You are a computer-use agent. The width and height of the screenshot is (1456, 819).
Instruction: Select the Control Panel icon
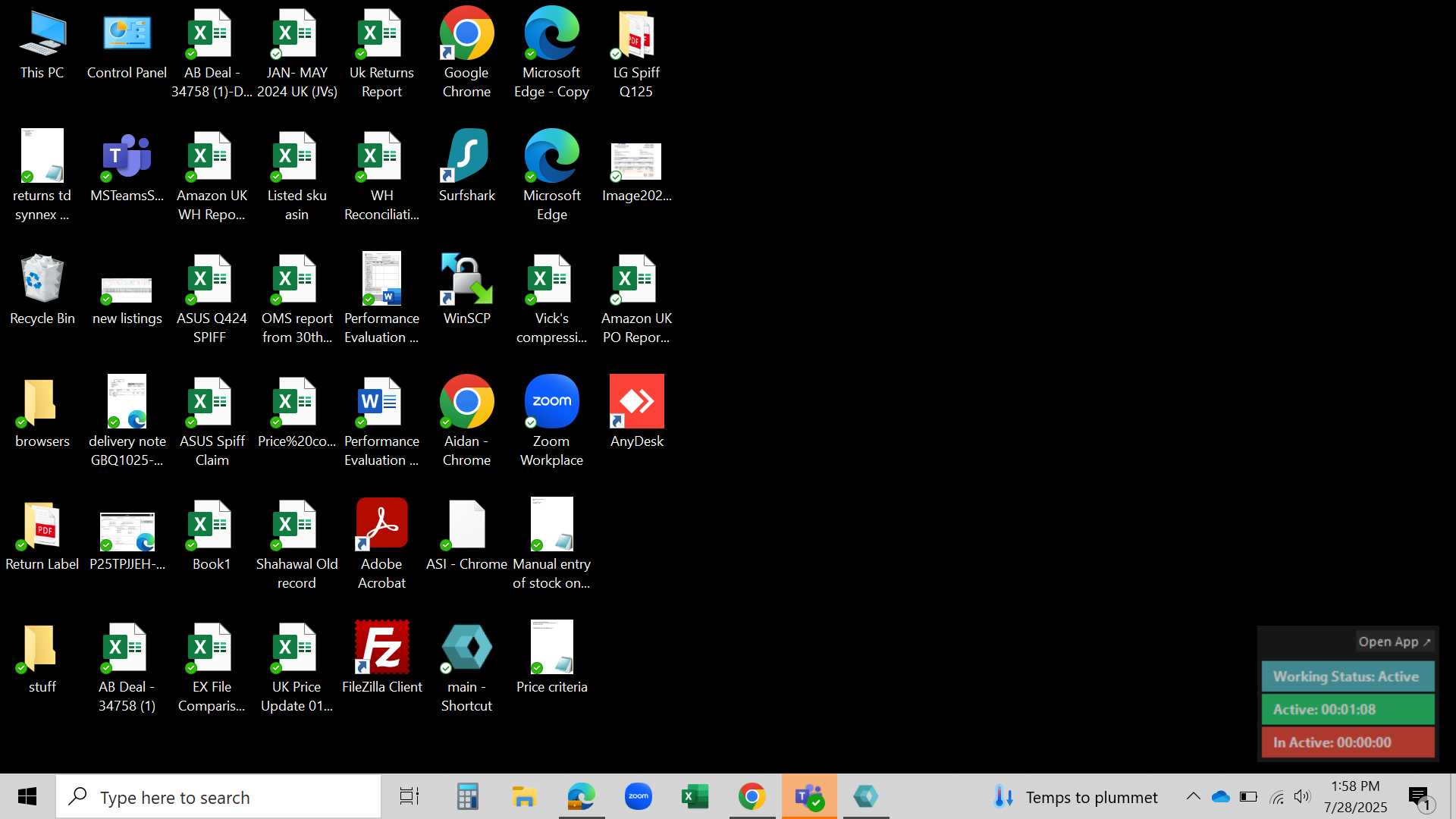(127, 44)
